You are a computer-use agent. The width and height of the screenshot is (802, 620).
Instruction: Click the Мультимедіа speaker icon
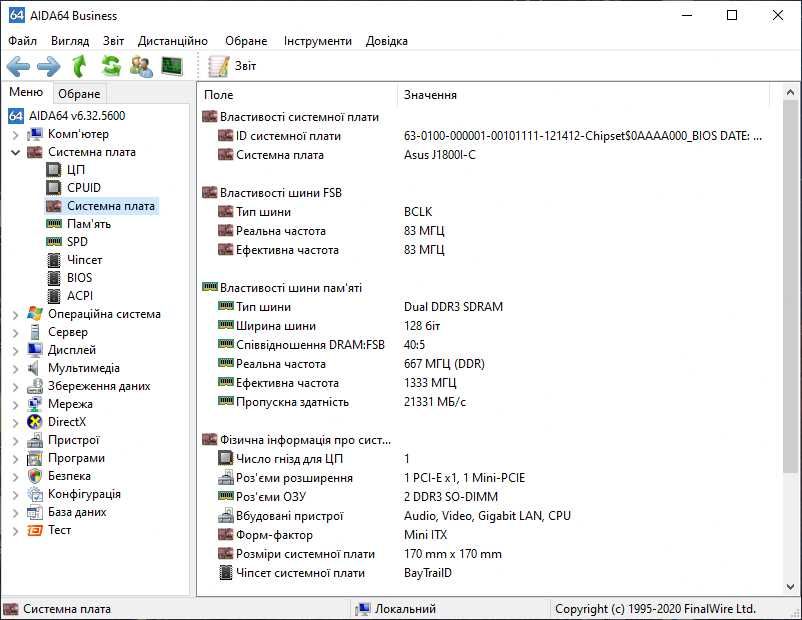(34, 368)
